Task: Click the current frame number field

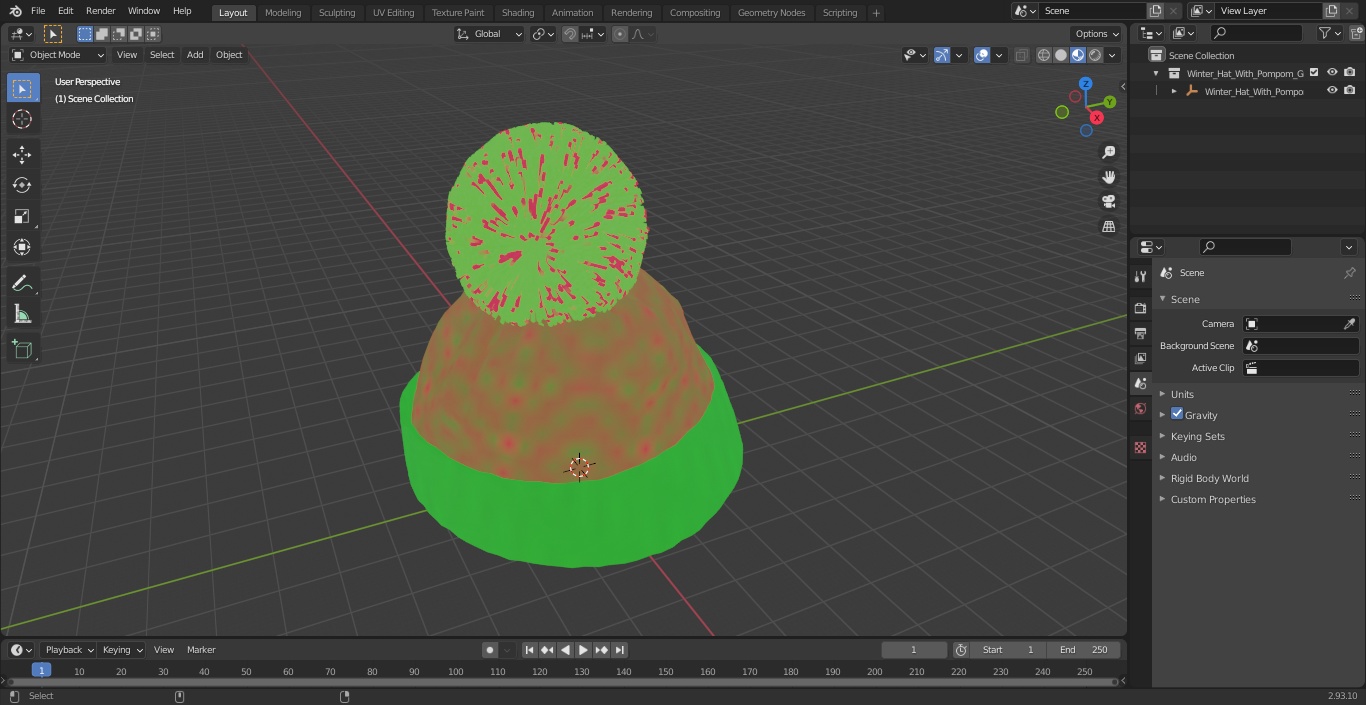Action: pos(914,650)
